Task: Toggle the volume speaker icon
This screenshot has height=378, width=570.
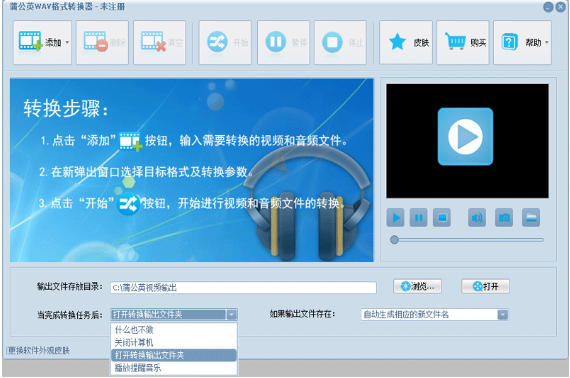Action: click(x=477, y=218)
